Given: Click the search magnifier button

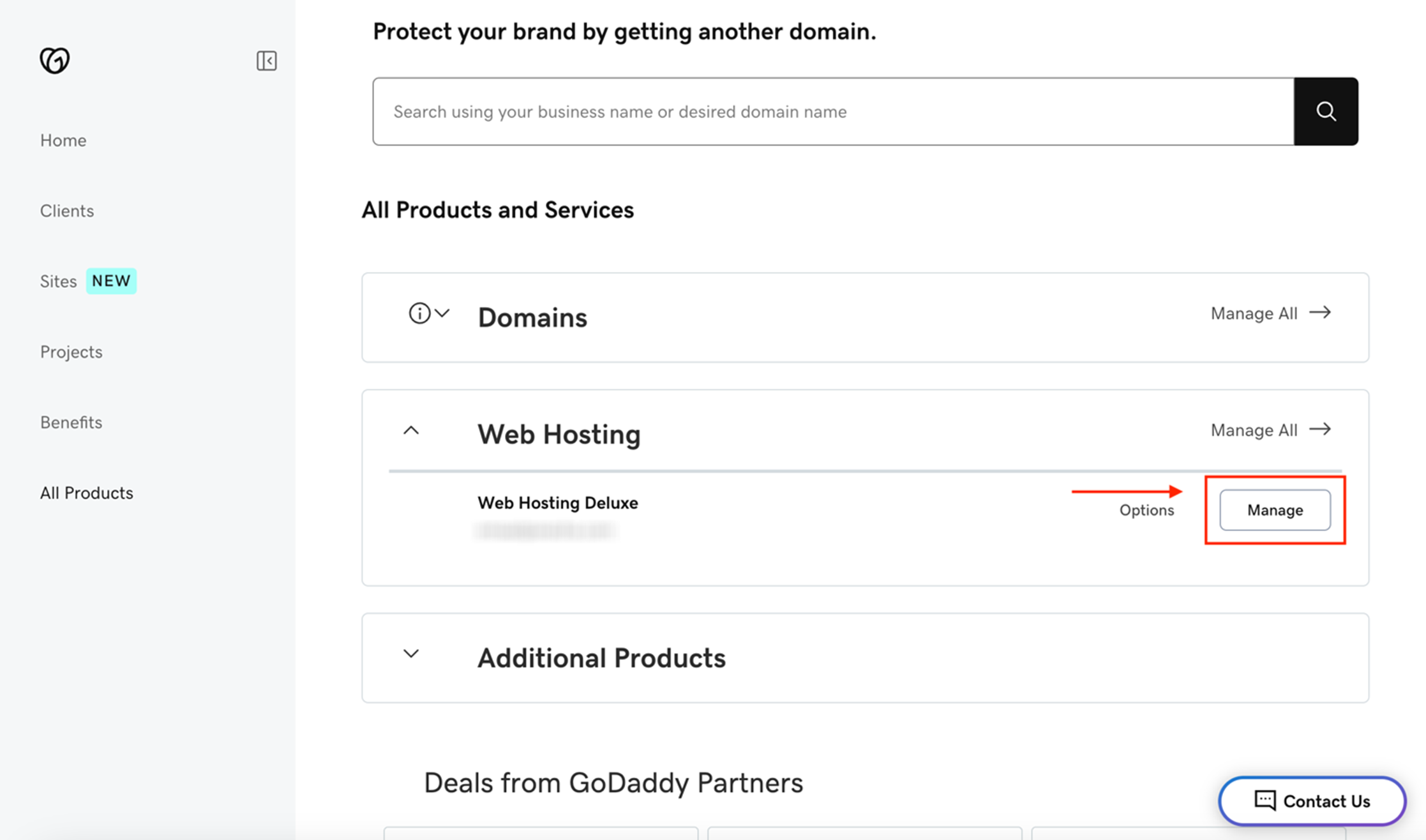Looking at the screenshot, I should (x=1326, y=112).
